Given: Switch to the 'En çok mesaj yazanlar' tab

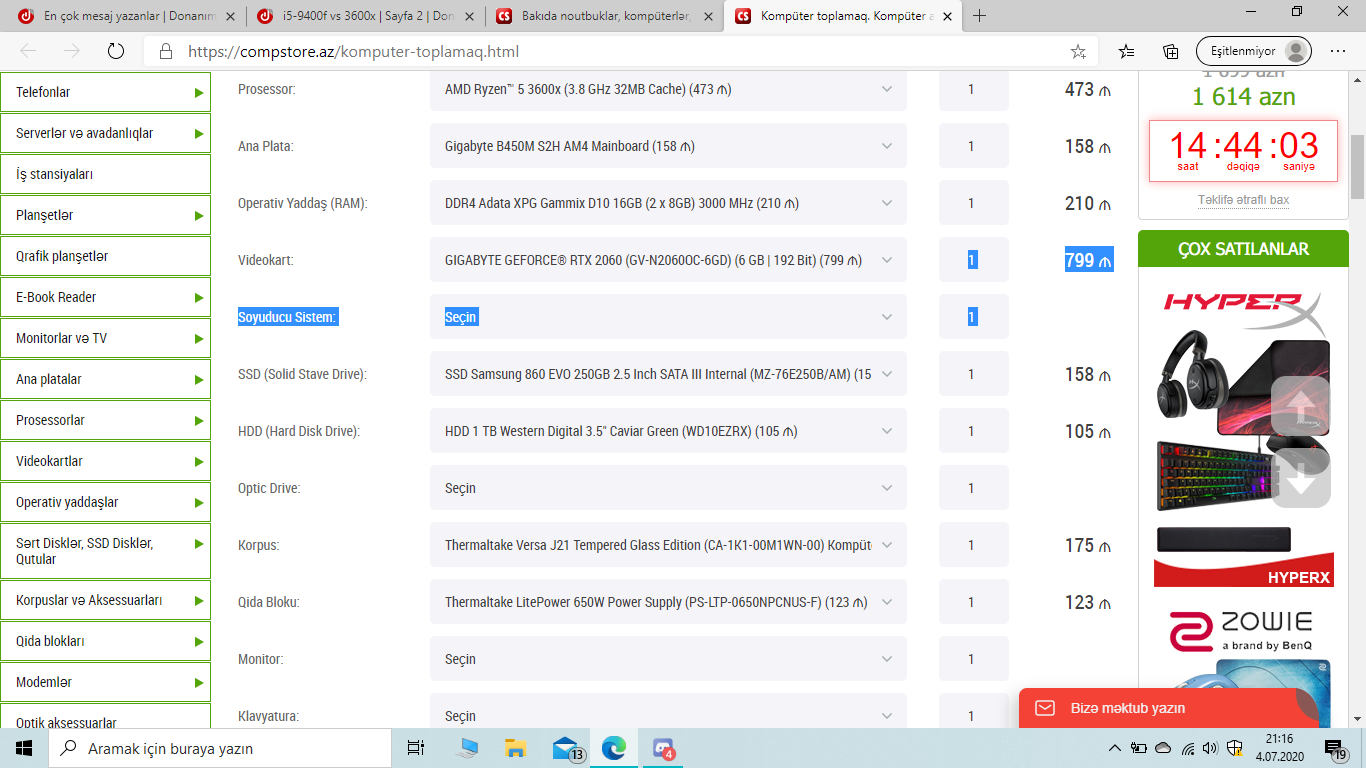Looking at the screenshot, I should coord(127,16).
